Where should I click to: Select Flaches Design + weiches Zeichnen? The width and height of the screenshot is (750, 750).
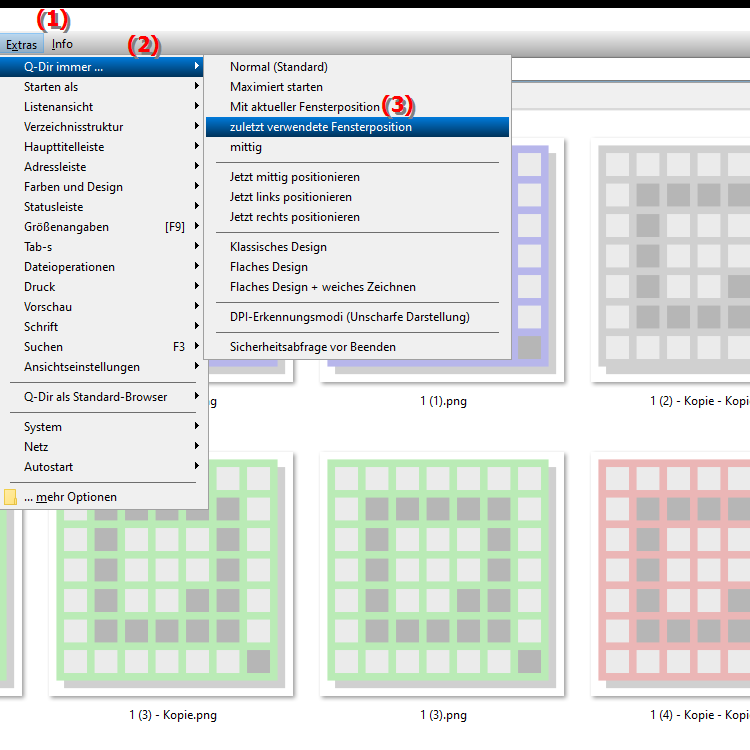pyautogui.click(x=357, y=287)
